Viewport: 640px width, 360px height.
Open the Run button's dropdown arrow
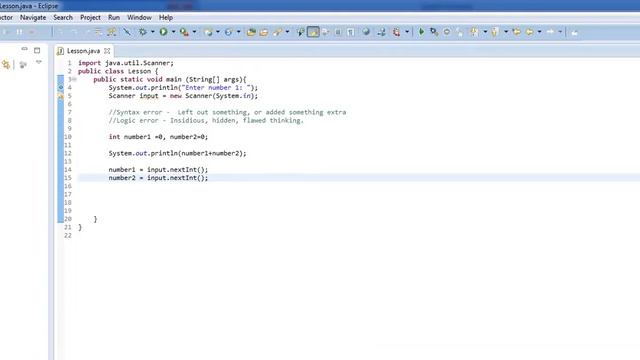(x=173, y=32)
